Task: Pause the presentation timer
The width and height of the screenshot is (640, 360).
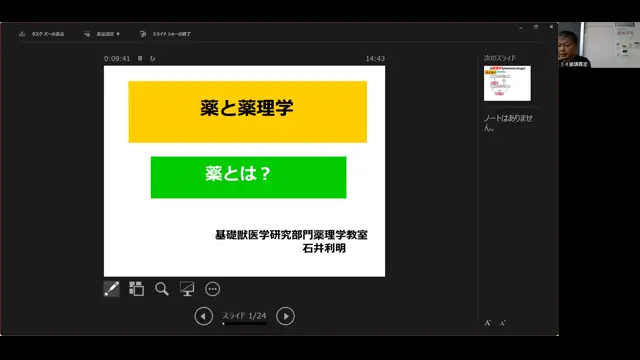Action: click(140, 58)
